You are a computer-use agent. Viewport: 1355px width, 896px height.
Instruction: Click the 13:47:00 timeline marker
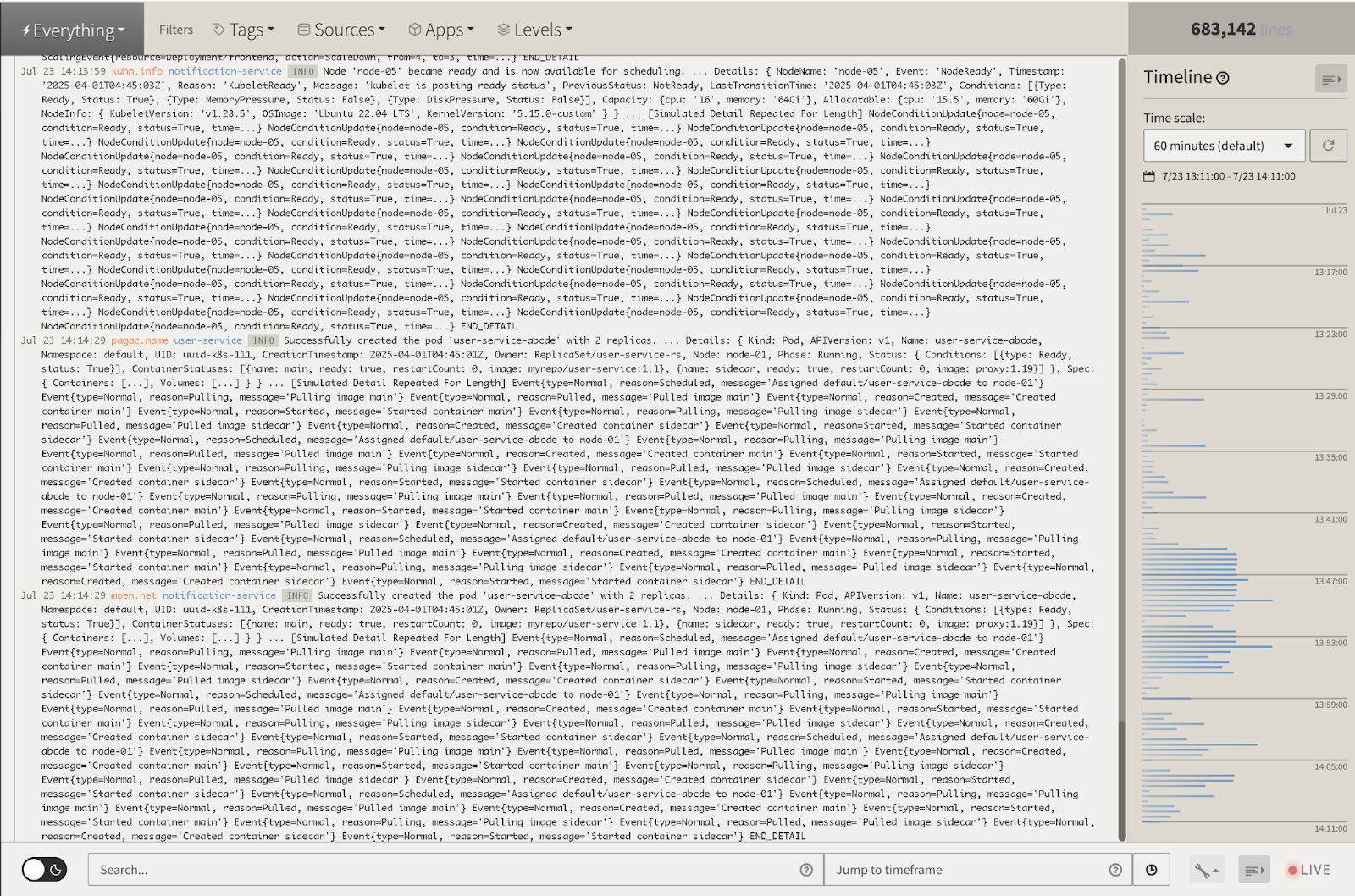point(1330,581)
